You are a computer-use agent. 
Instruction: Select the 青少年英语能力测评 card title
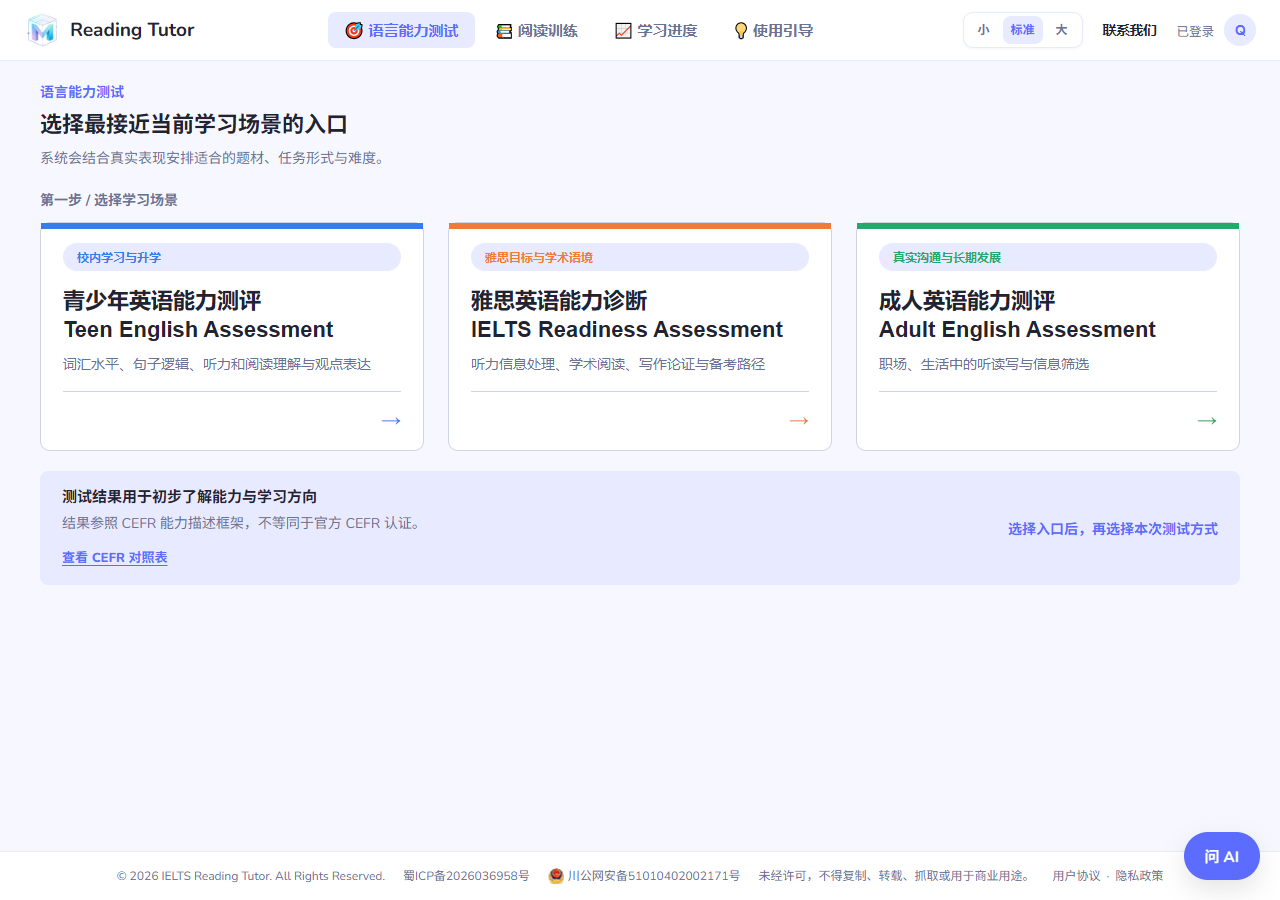[162, 301]
